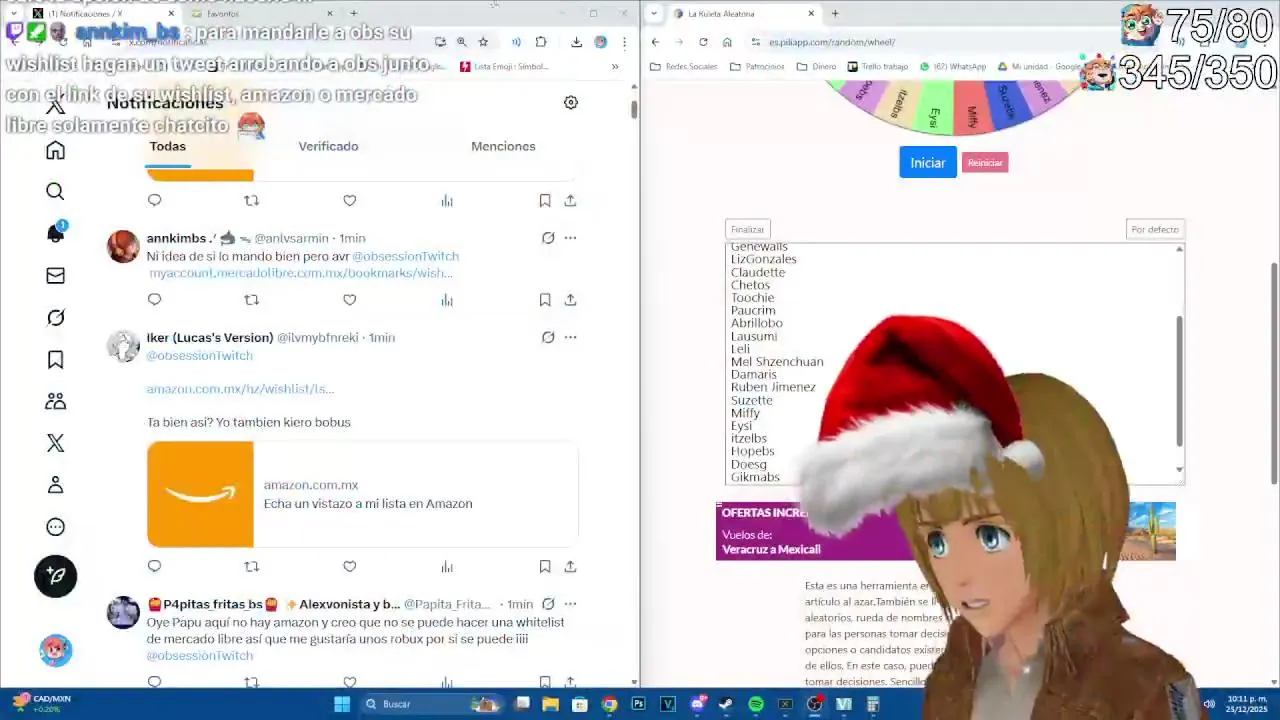Go back in the roulette browser window
Image resolution: width=1280 pixels, height=720 pixels.
coord(655,42)
